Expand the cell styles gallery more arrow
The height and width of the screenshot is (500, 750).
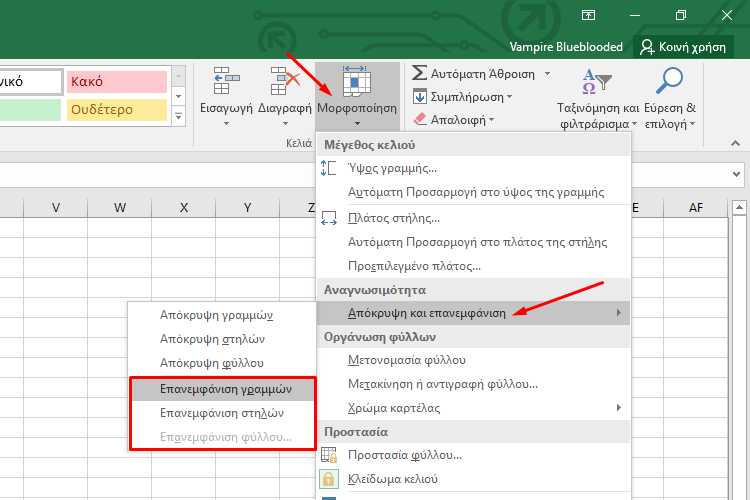click(x=178, y=116)
